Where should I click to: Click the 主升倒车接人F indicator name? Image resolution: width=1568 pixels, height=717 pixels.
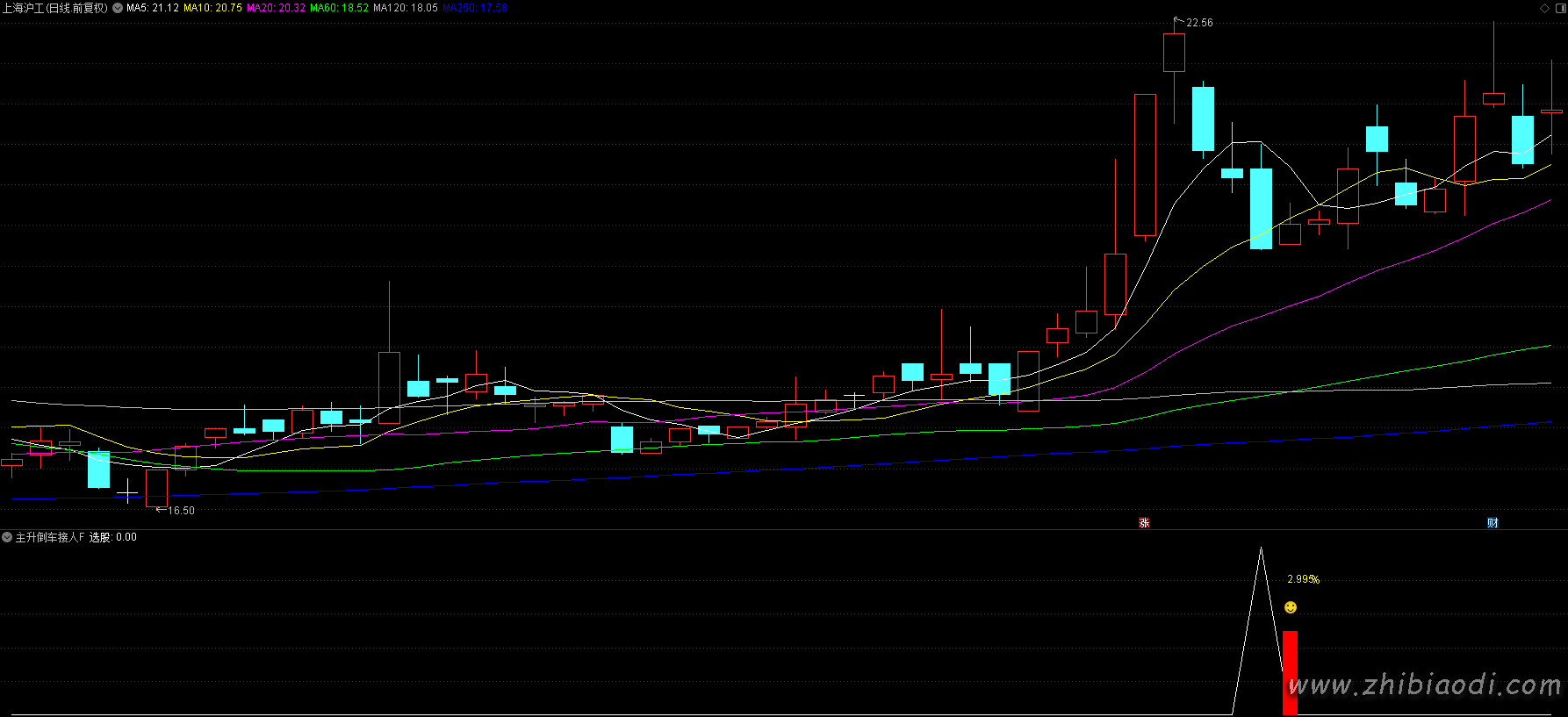(x=50, y=537)
